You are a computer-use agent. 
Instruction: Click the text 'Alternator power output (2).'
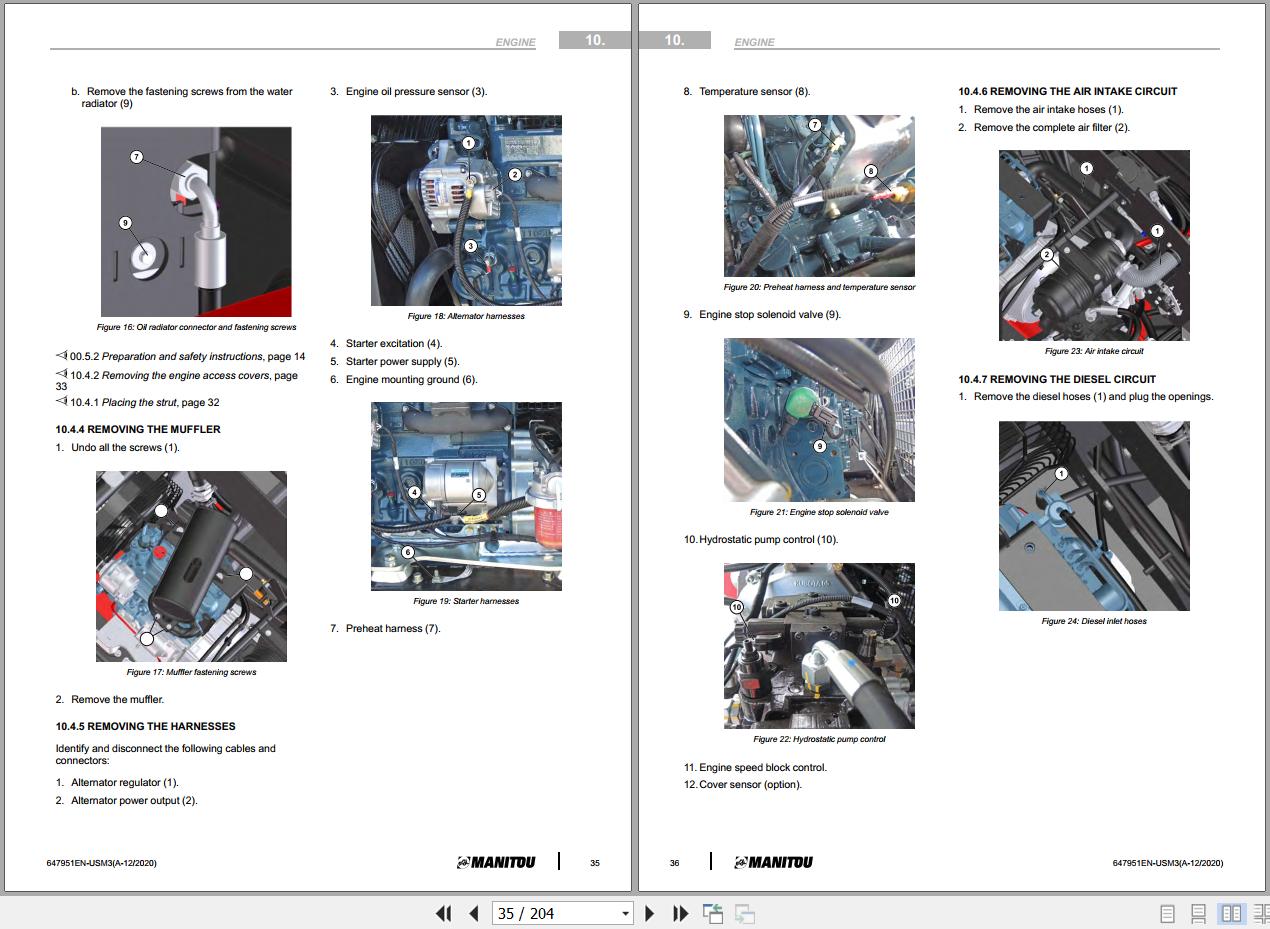point(134,800)
